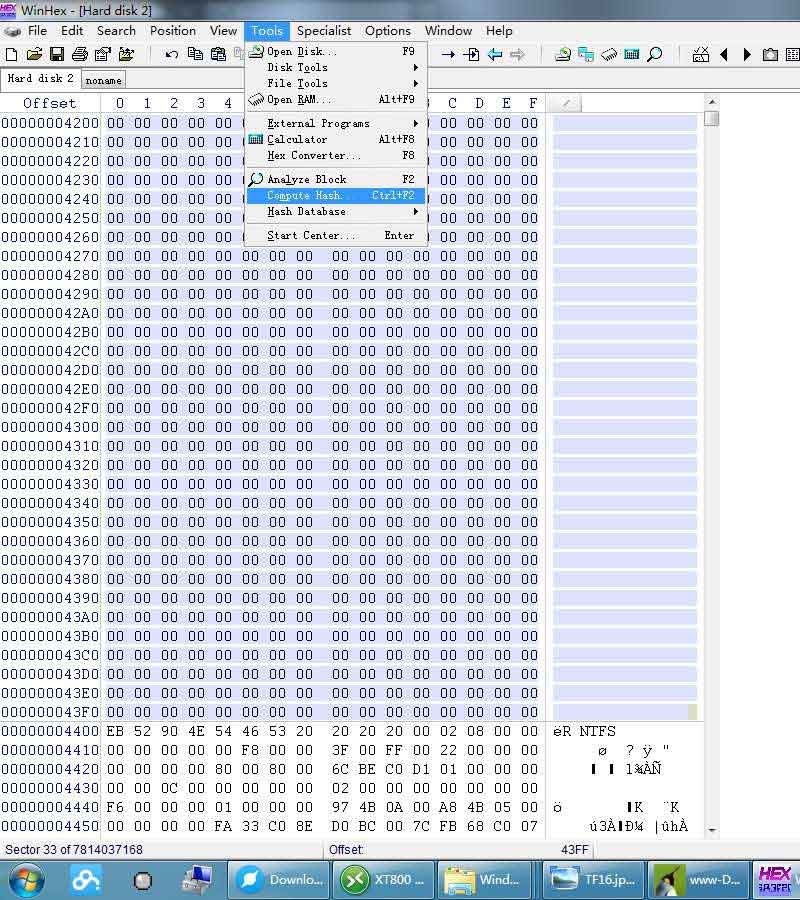
Task: Open the Window menu
Action: pos(448,31)
